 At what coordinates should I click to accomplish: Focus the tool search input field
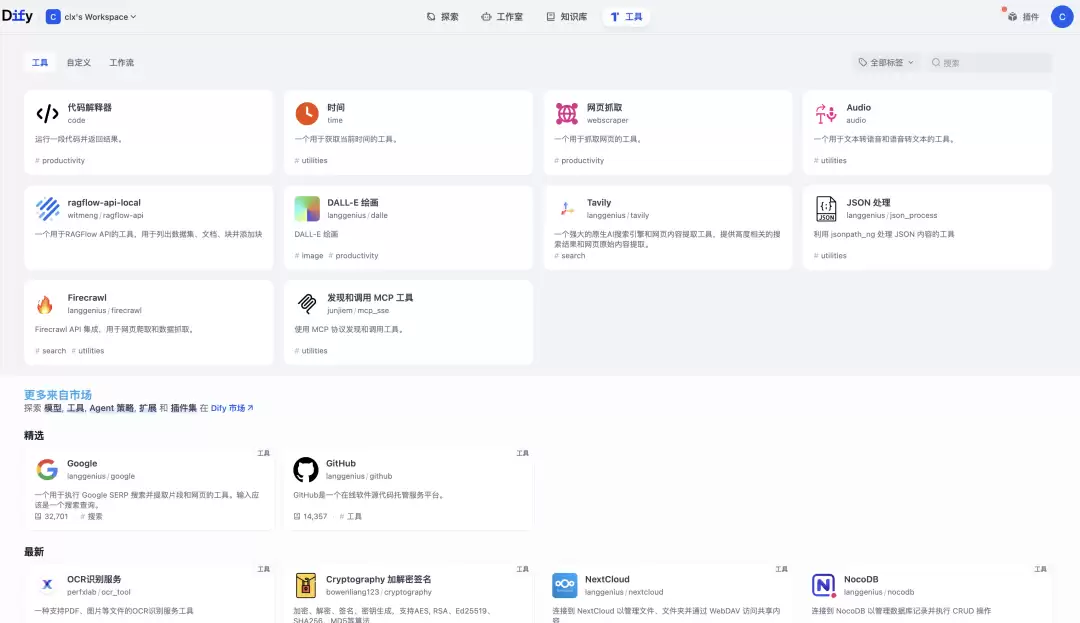[x=989, y=63]
